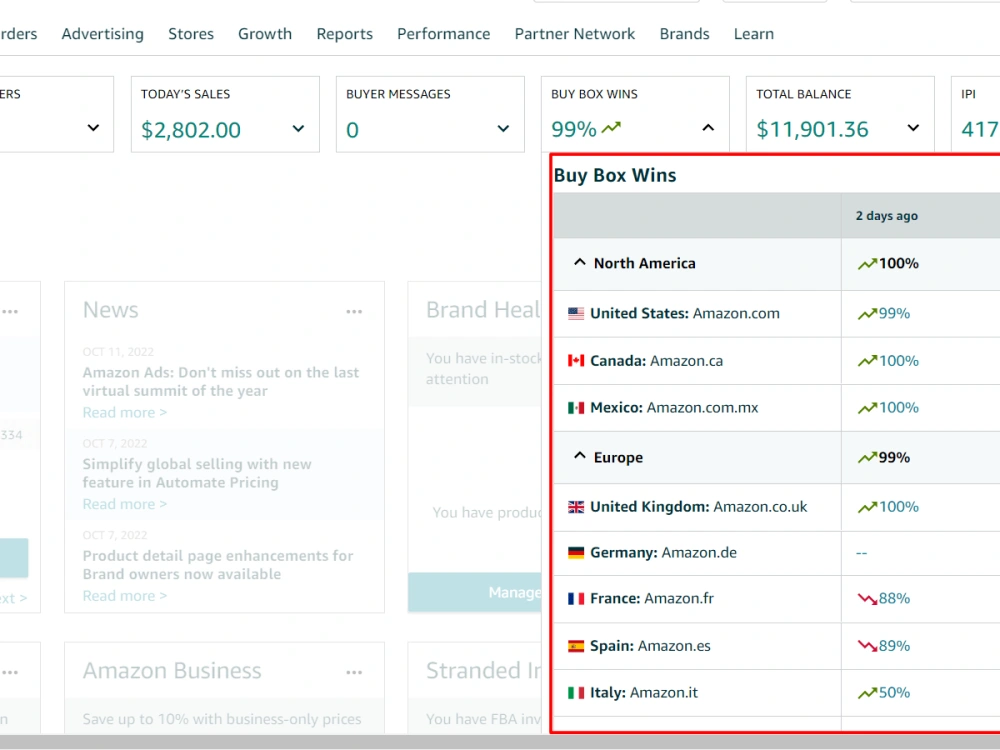
Task: Select 'Spain: Amazon.es' row
Action: pyautogui.click(x=777, y=646)
